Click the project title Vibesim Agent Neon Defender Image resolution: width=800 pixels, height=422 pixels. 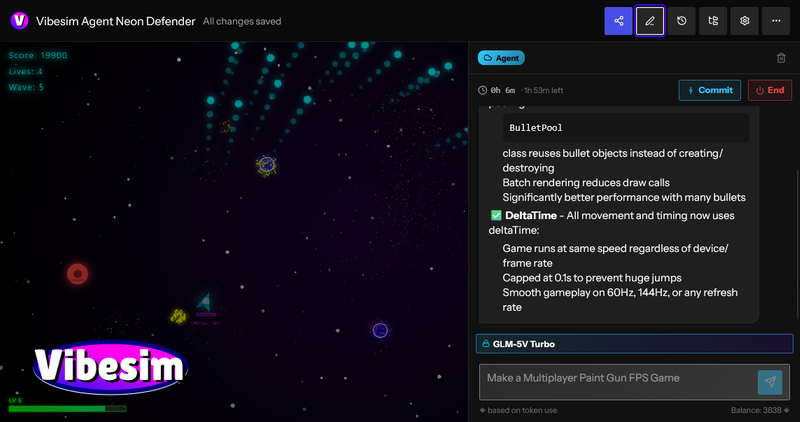116,21
